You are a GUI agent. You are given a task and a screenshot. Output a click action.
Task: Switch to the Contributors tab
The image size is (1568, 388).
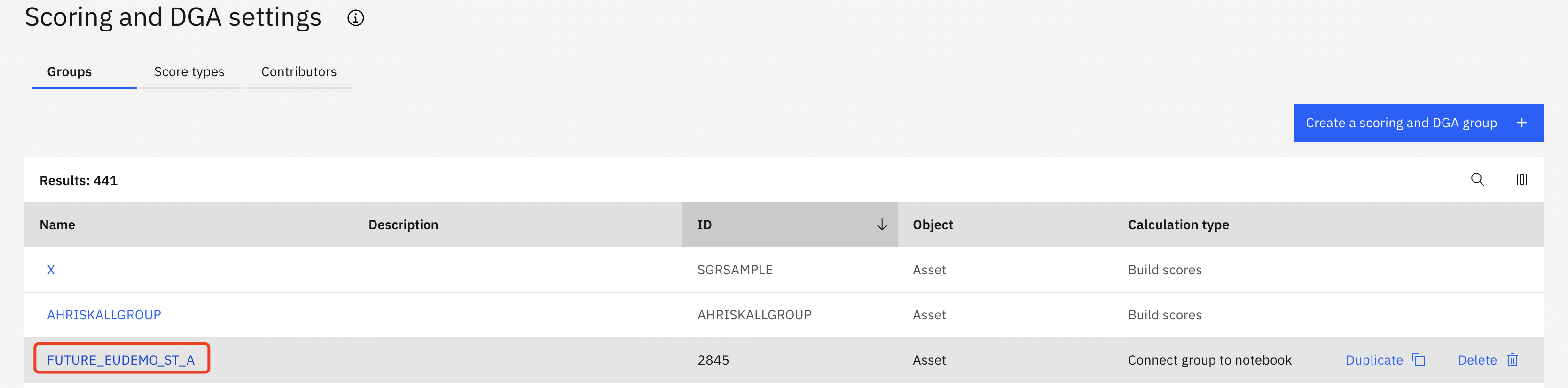(299, 72)
